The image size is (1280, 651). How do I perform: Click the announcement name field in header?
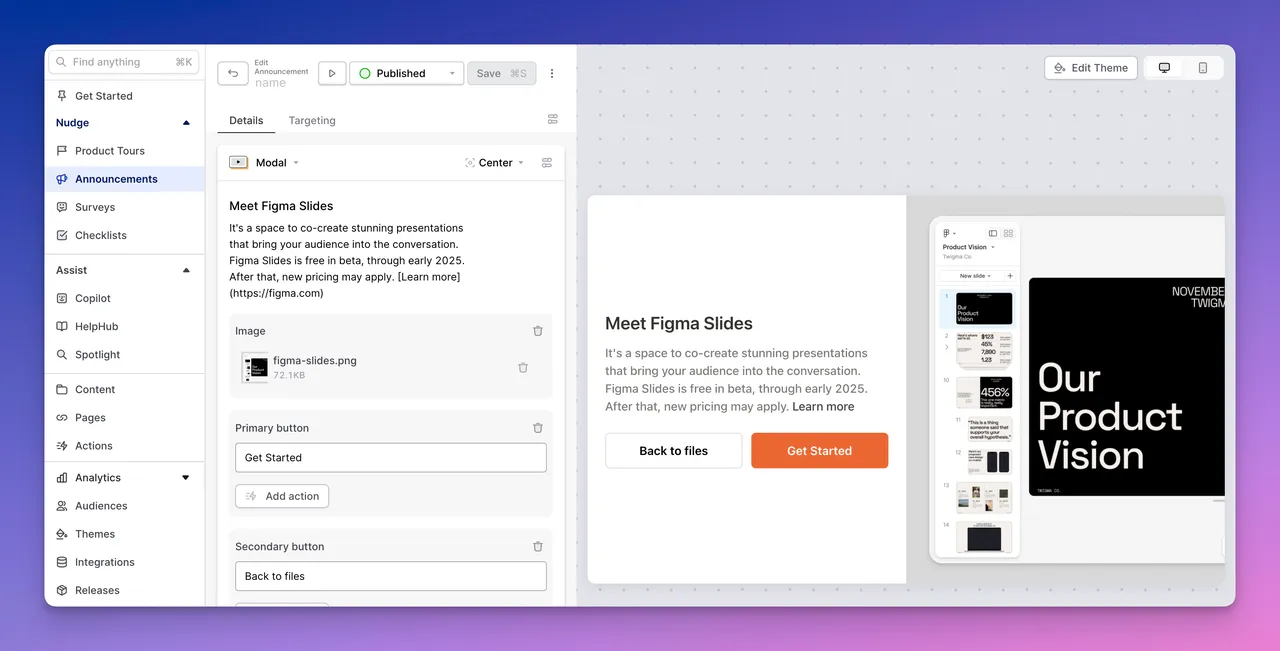coord(270,83)
